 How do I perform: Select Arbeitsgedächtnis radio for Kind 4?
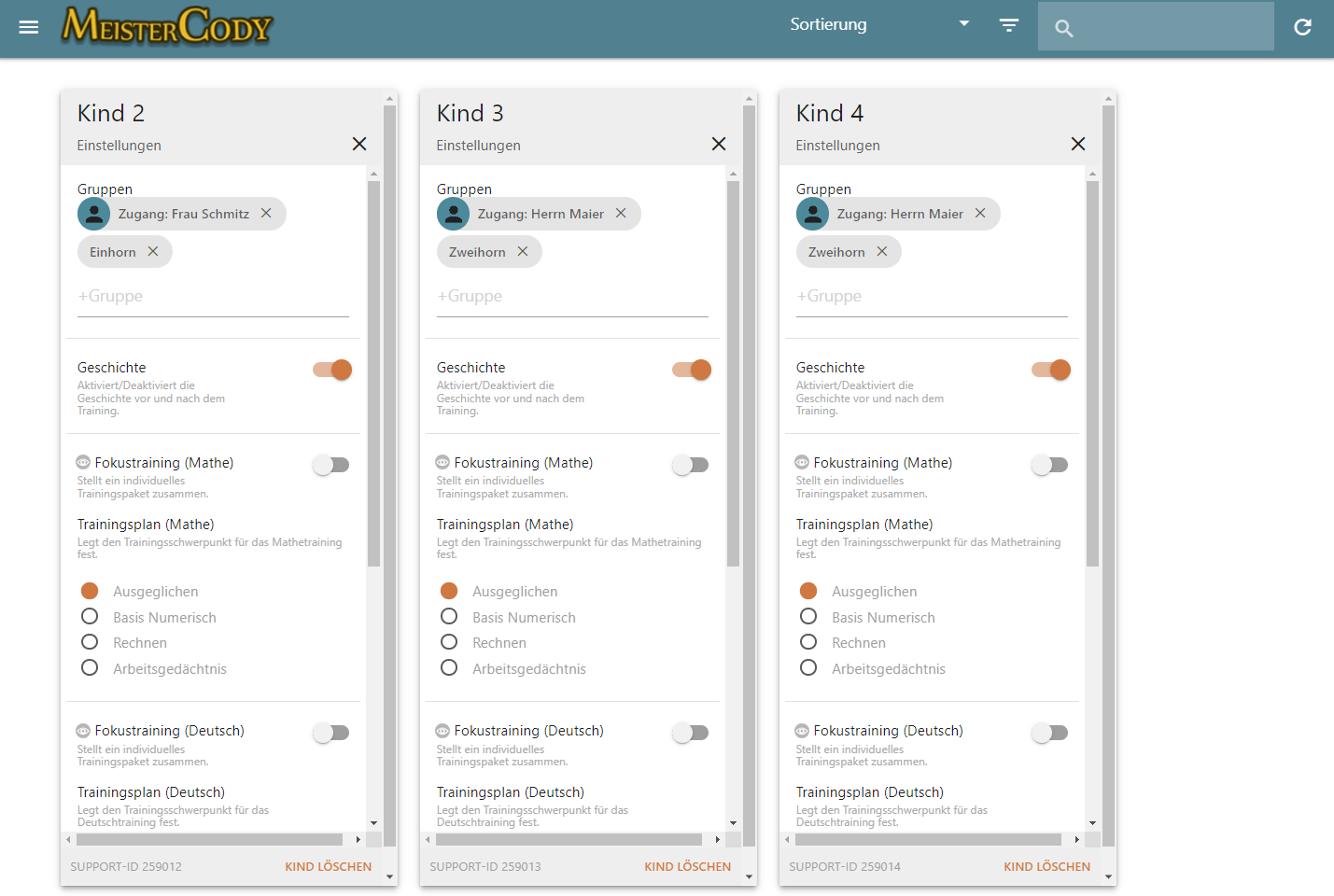coord(808,667)
